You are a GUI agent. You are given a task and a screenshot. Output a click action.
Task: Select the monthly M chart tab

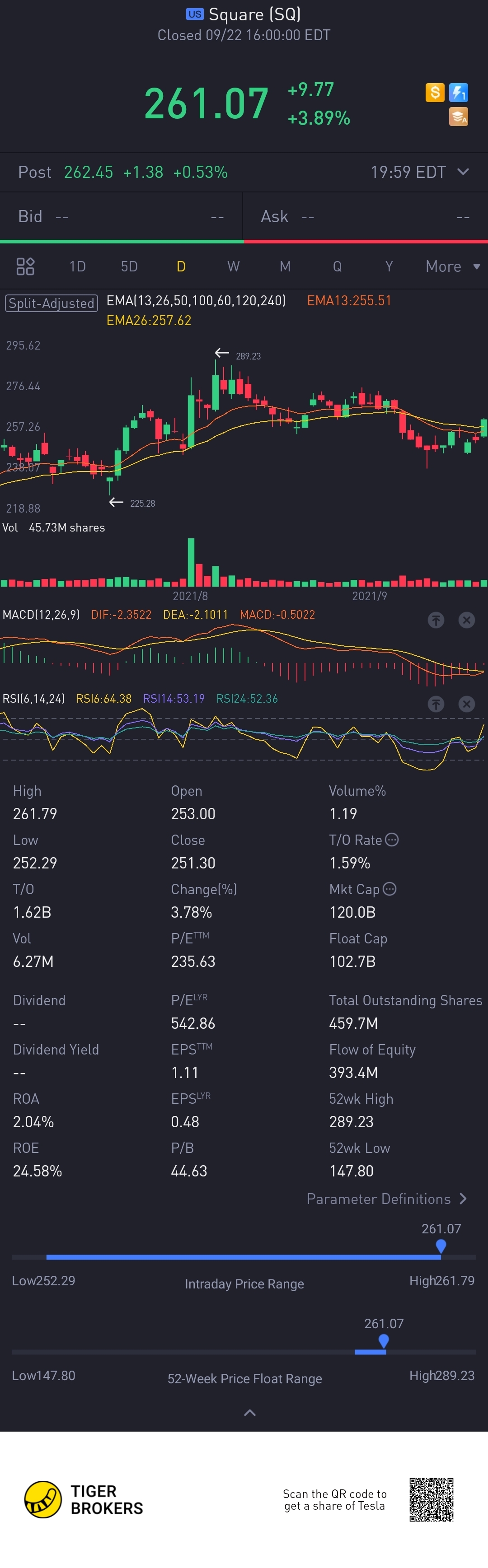[285, 266]
